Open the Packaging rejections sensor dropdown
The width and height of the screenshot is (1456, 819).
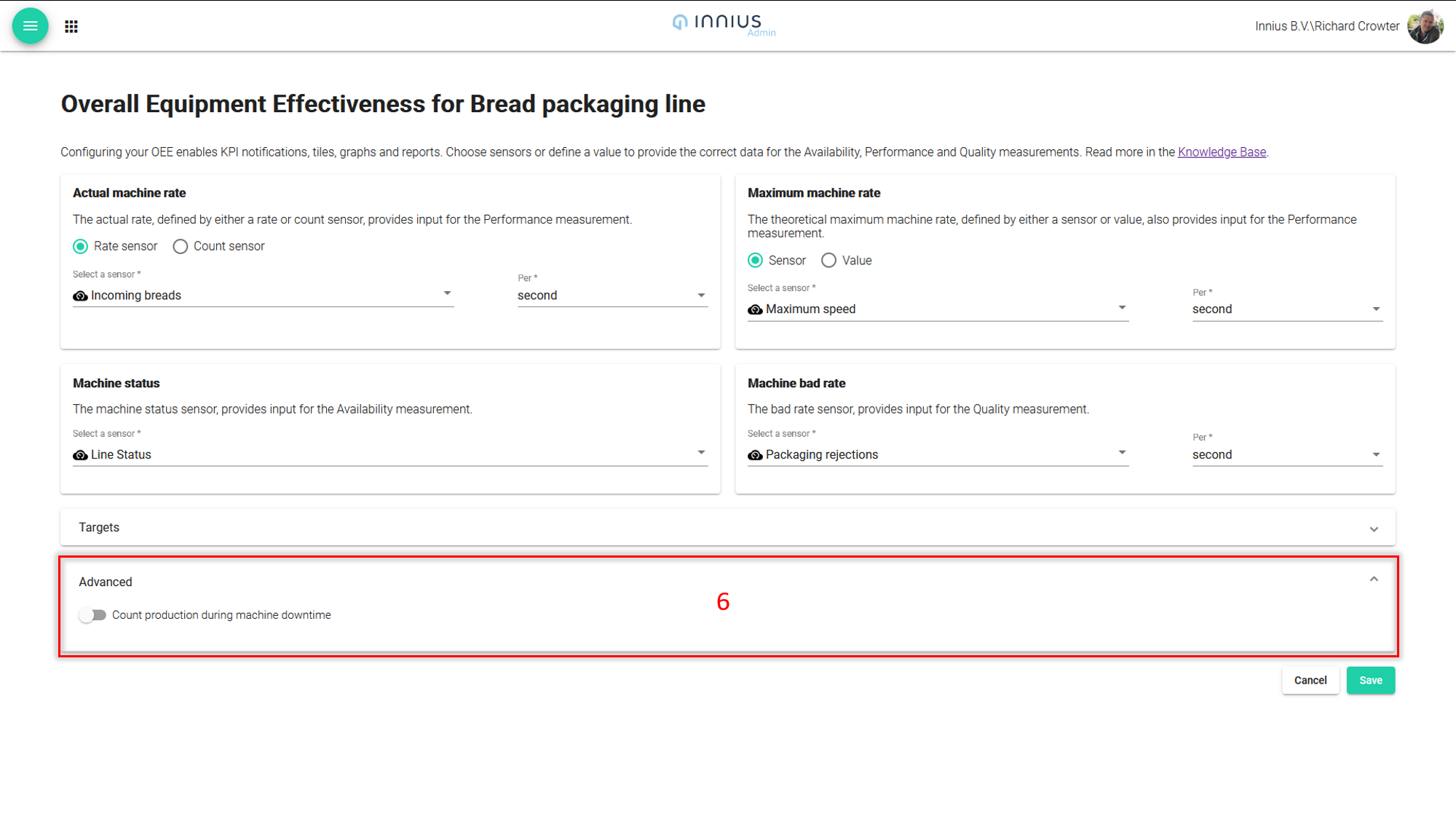click(x=938, y=454)
